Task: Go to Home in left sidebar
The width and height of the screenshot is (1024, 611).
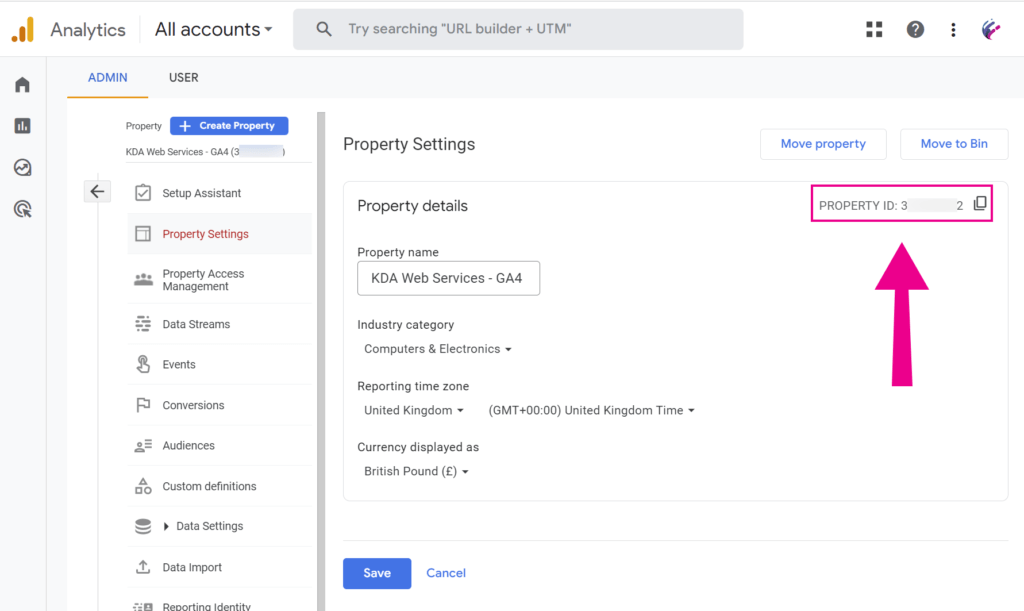Action: (22, 84)
